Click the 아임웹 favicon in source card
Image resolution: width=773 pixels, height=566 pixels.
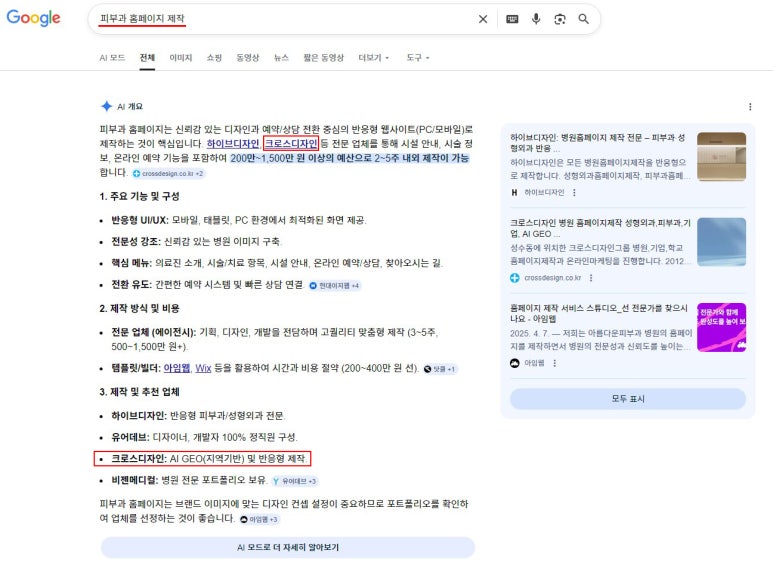tap(515, 363)
